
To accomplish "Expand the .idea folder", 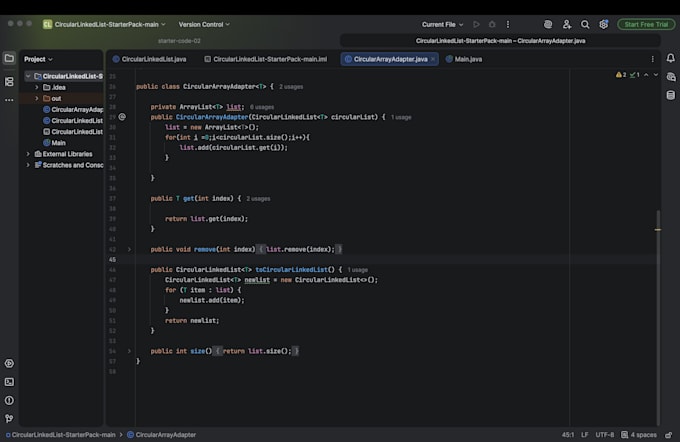I will pyautogui.click(x=37, y=87).
